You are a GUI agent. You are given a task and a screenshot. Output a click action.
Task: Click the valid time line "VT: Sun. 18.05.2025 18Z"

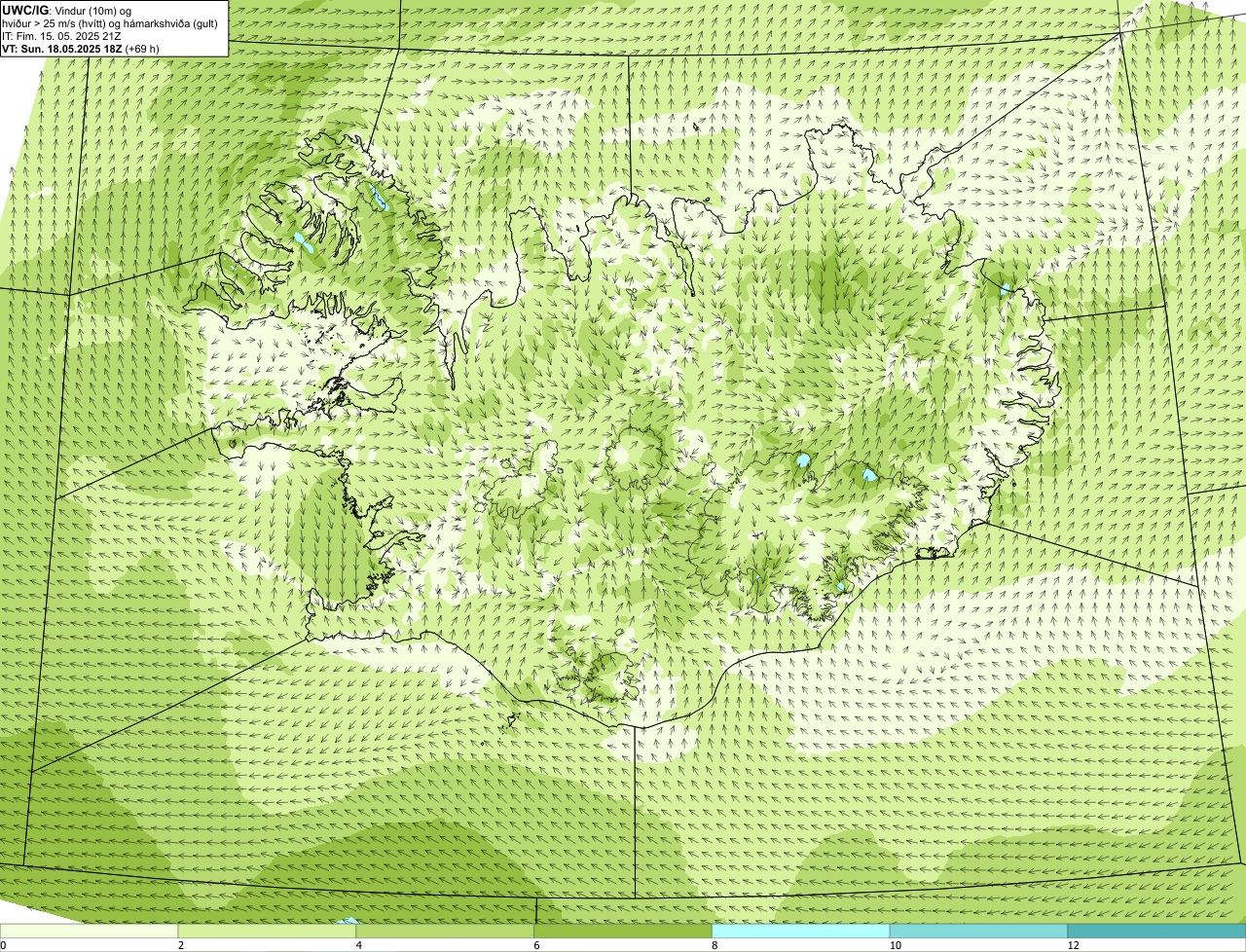[x=62, y=48]
